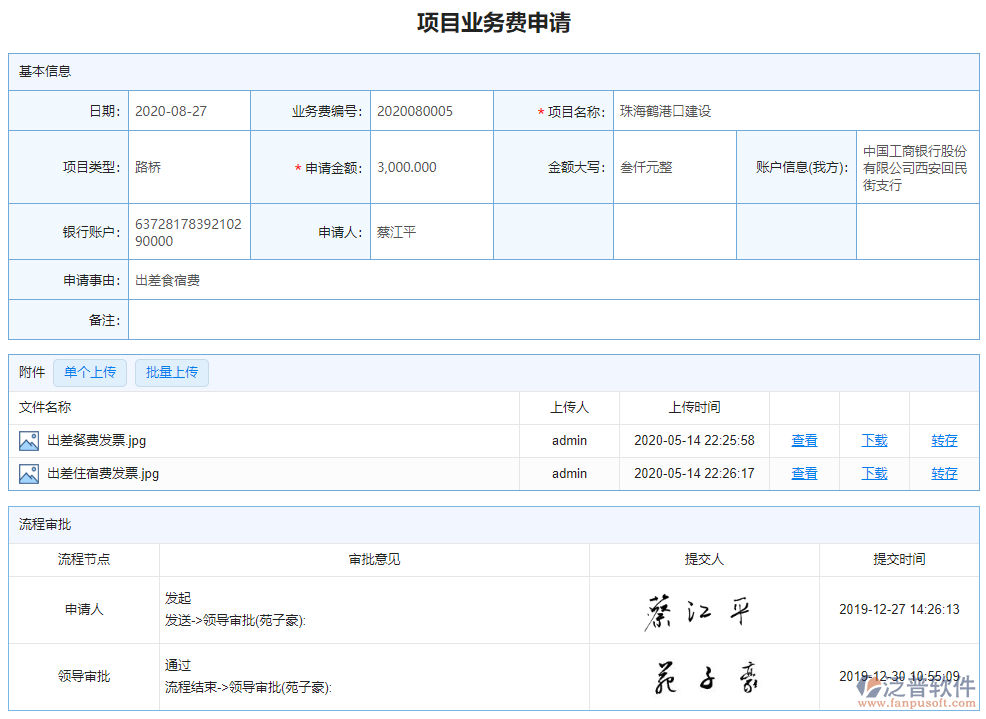Image resolution: width=986 pixels, height=719 pixels.
Task: Download 出差餐费发票.jpg via 下载 link
Action: click(873, 440)
